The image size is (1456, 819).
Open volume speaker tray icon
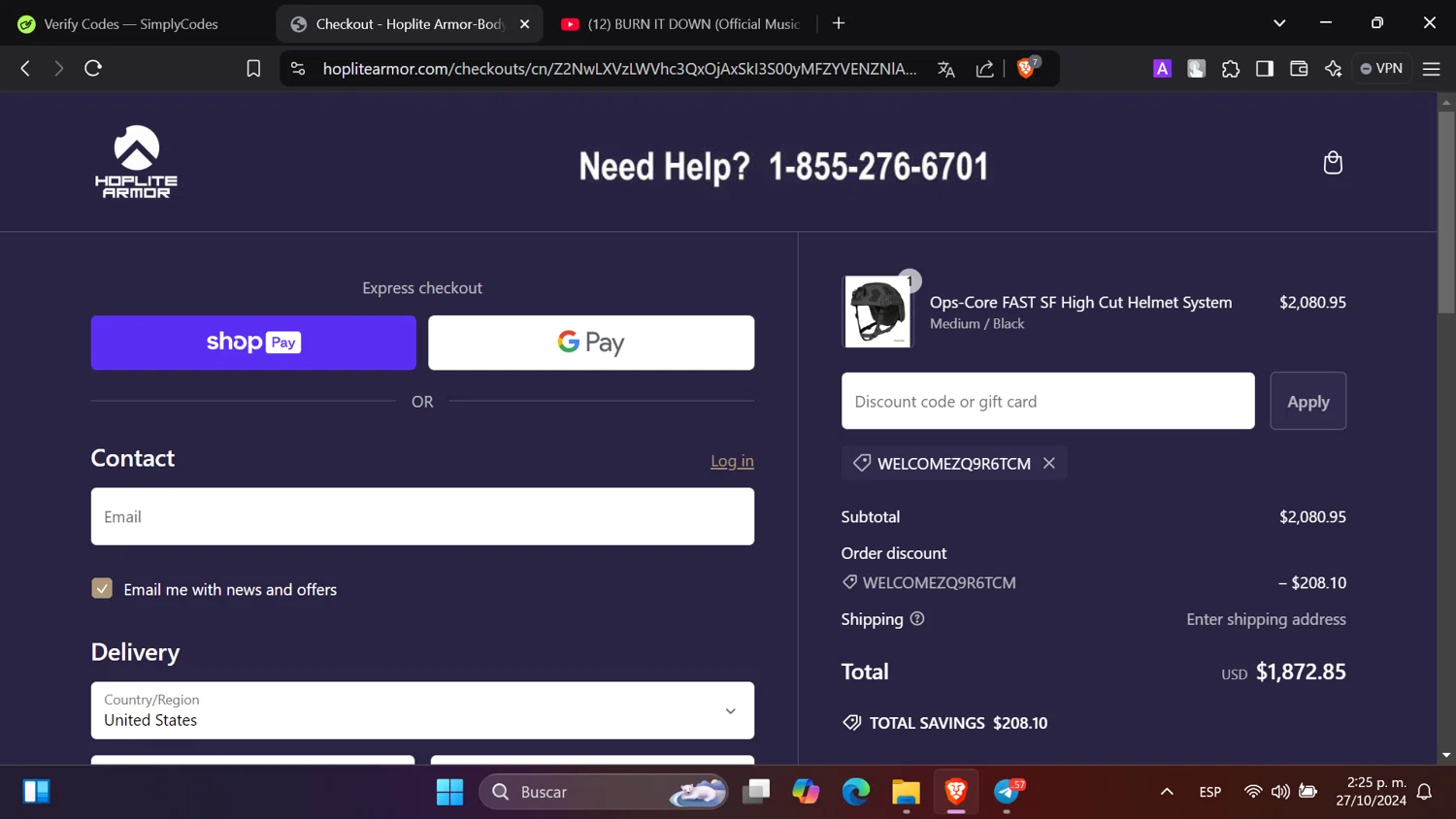click(1280, 792)
